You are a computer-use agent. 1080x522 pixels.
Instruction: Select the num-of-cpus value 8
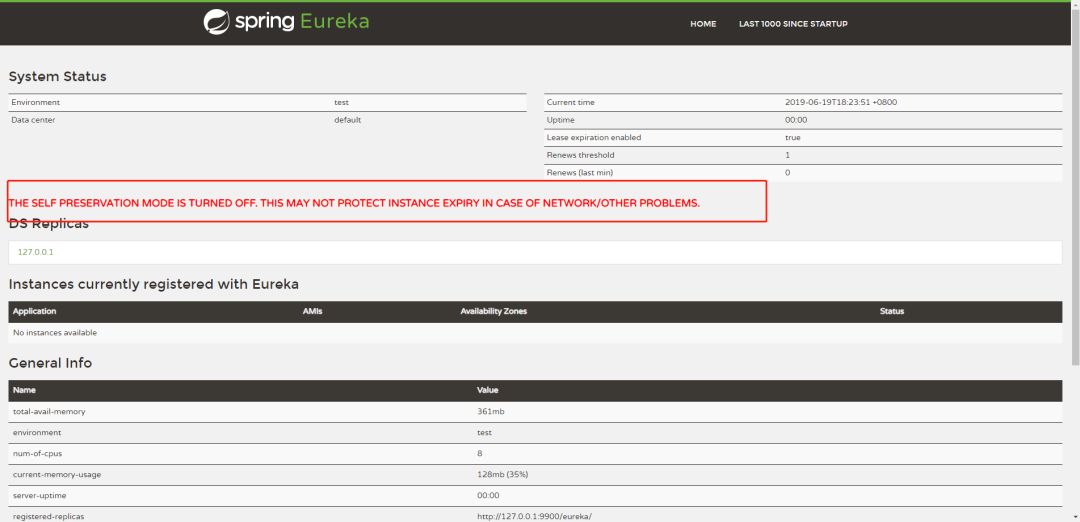(479, 454)
